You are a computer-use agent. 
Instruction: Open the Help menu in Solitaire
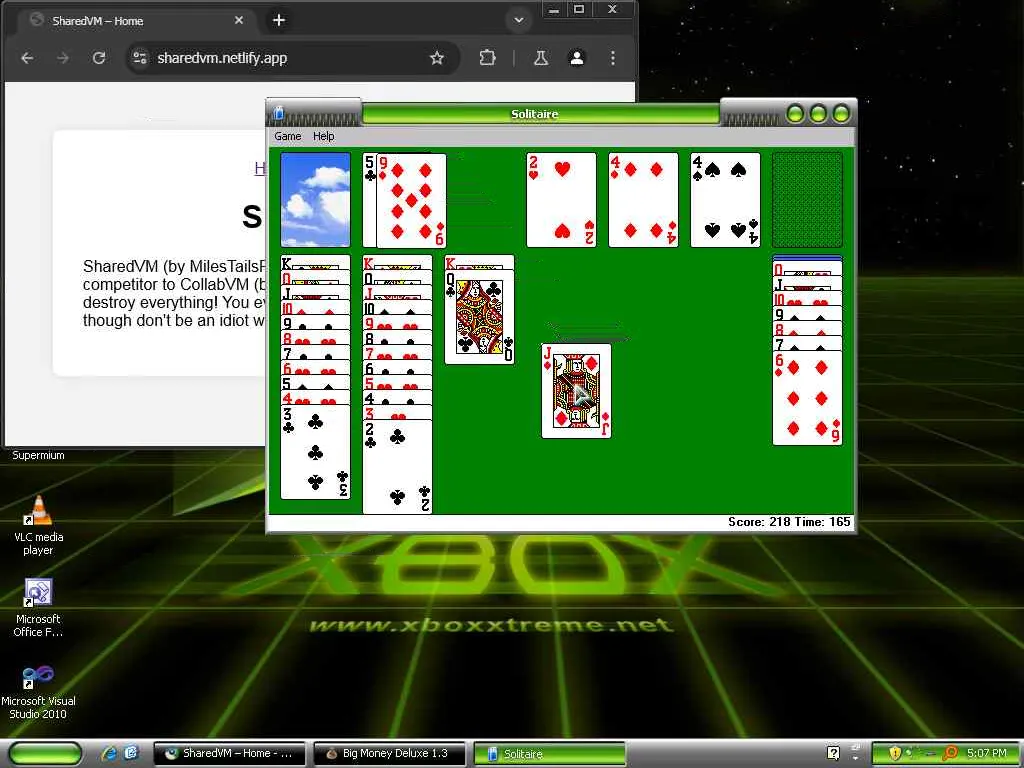(323, 136)
